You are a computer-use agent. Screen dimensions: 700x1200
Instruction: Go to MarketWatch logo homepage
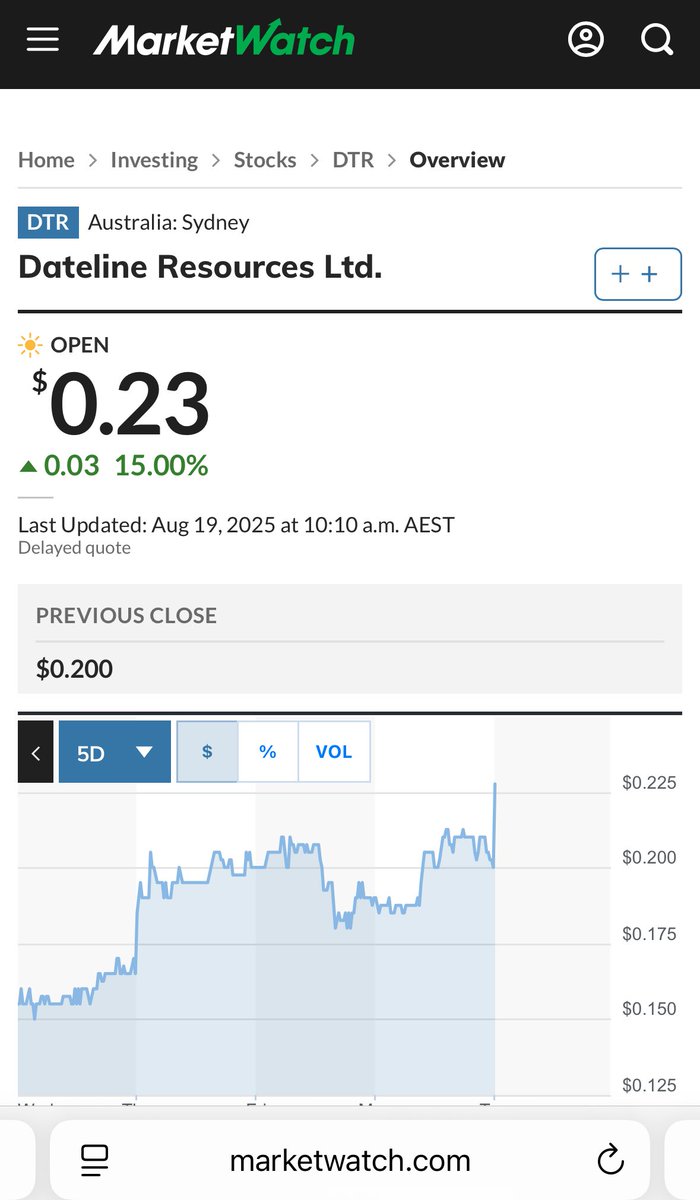point(224,40)
